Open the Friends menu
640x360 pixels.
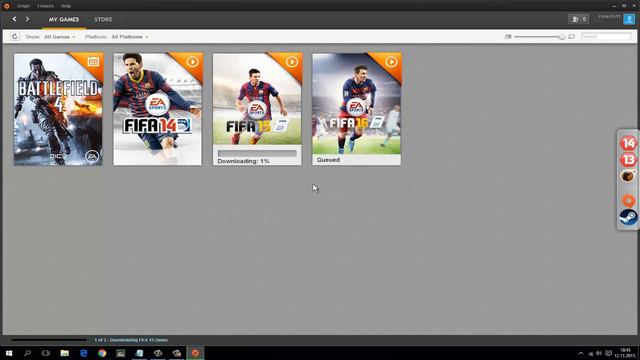pyautogui.click(x=45, y=6)
